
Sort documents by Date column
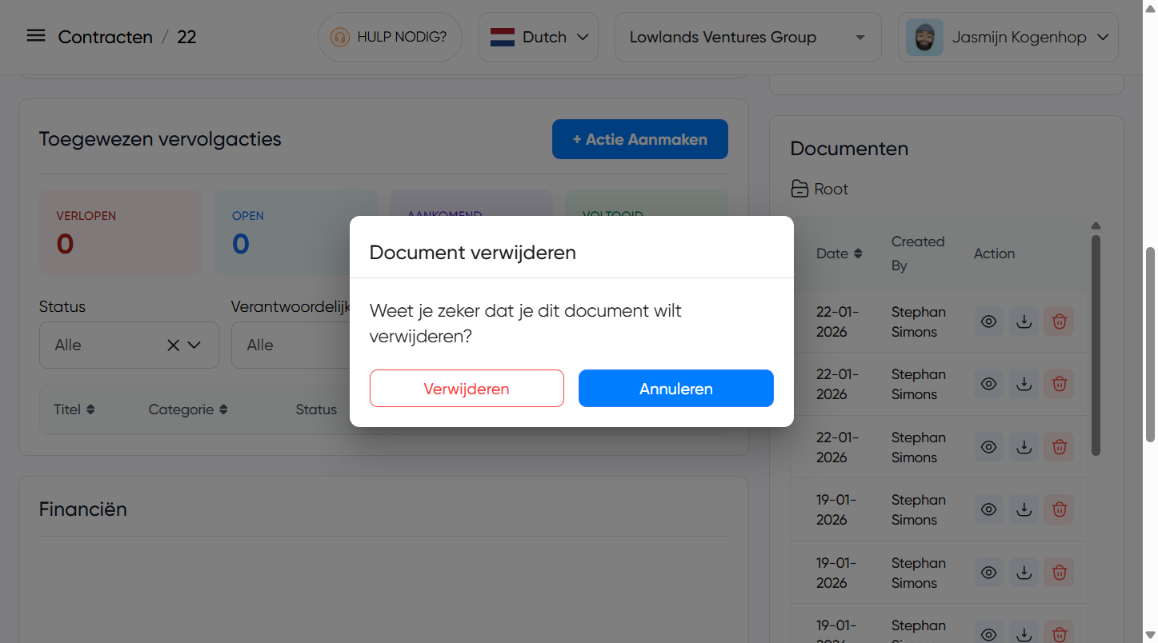838,254
